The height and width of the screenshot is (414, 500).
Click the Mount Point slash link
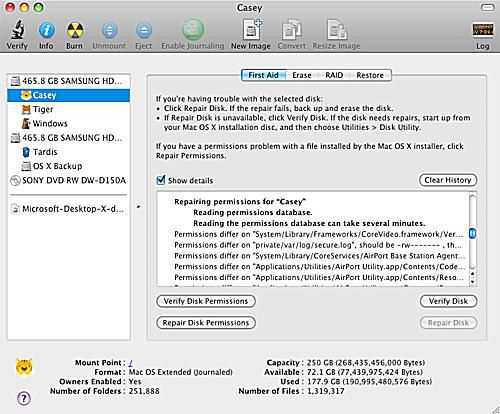click(x=131, y=363)
